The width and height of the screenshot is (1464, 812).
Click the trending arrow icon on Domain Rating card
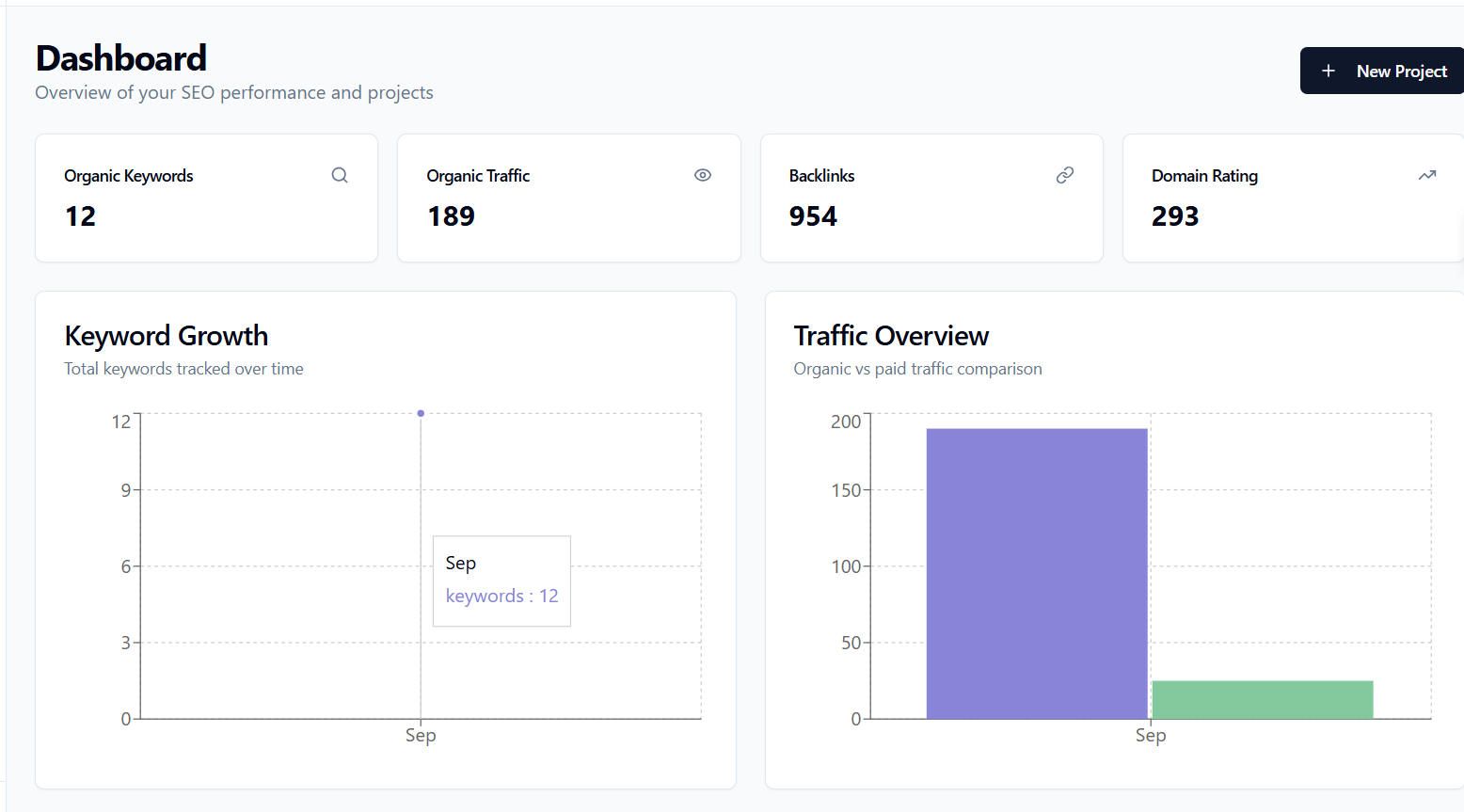pos(1427,175)
